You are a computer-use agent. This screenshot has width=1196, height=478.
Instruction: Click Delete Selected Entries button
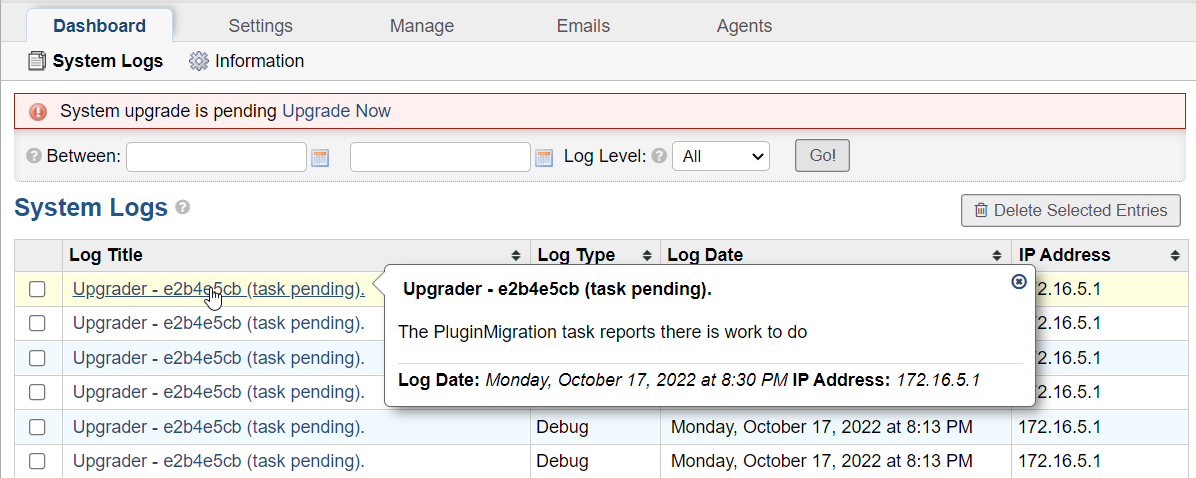coord(1070,210)
